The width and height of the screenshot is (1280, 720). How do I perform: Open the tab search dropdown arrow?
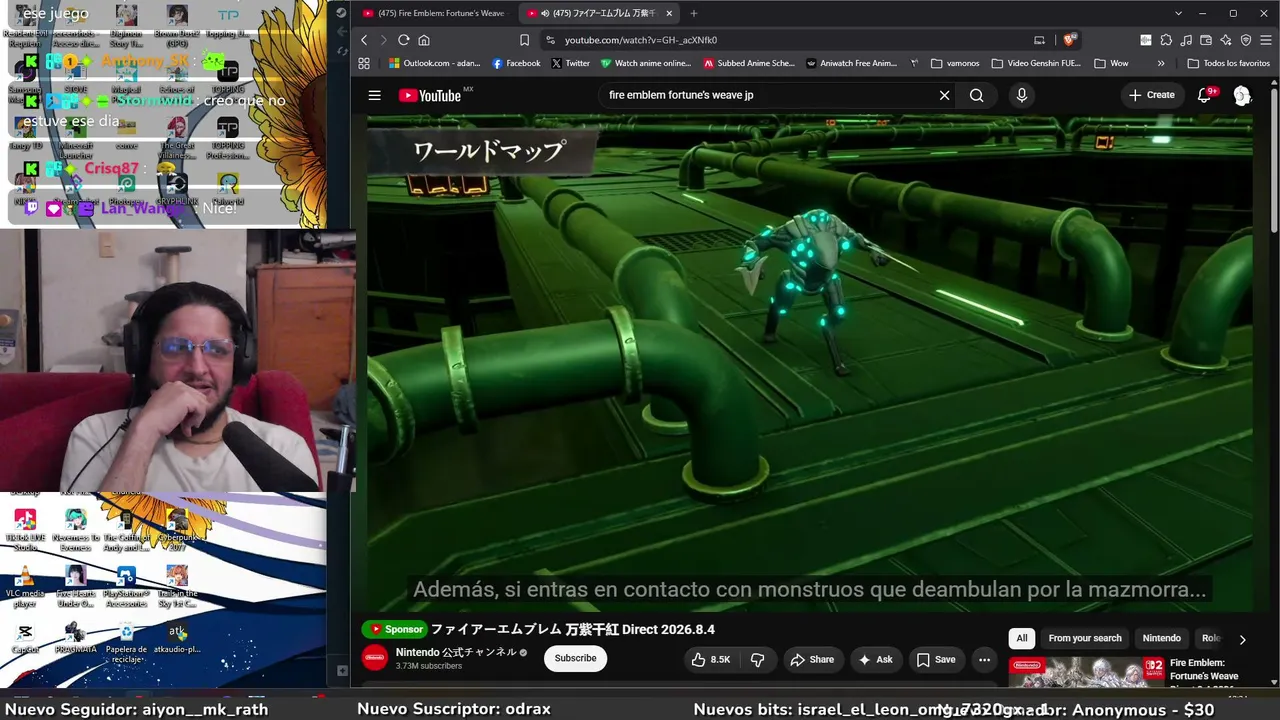click(1179, 13)
